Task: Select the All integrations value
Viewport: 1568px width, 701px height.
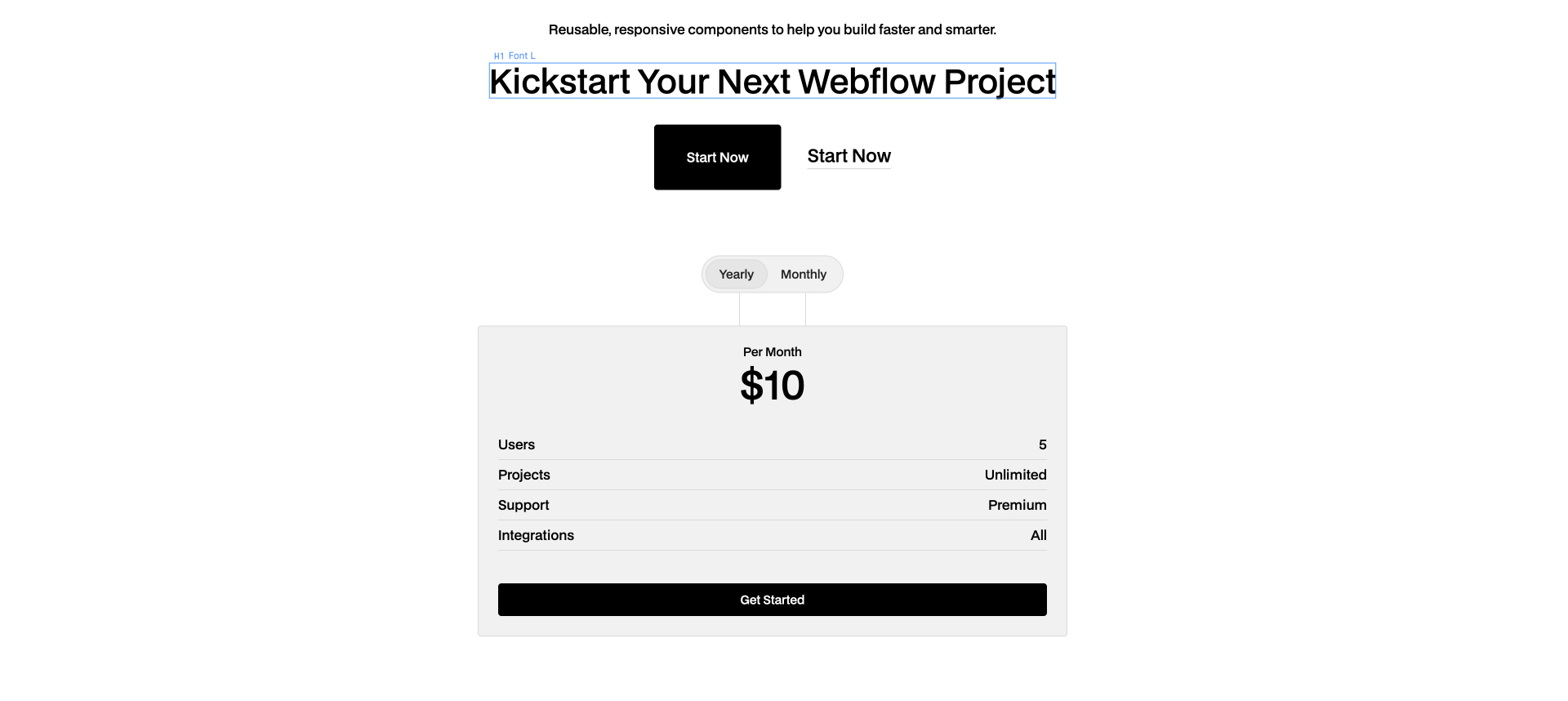Action: click(x=1038, y=535)
